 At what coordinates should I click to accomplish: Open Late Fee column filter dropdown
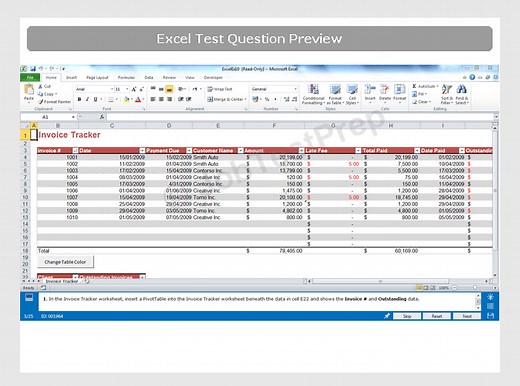tap(358, 150)
